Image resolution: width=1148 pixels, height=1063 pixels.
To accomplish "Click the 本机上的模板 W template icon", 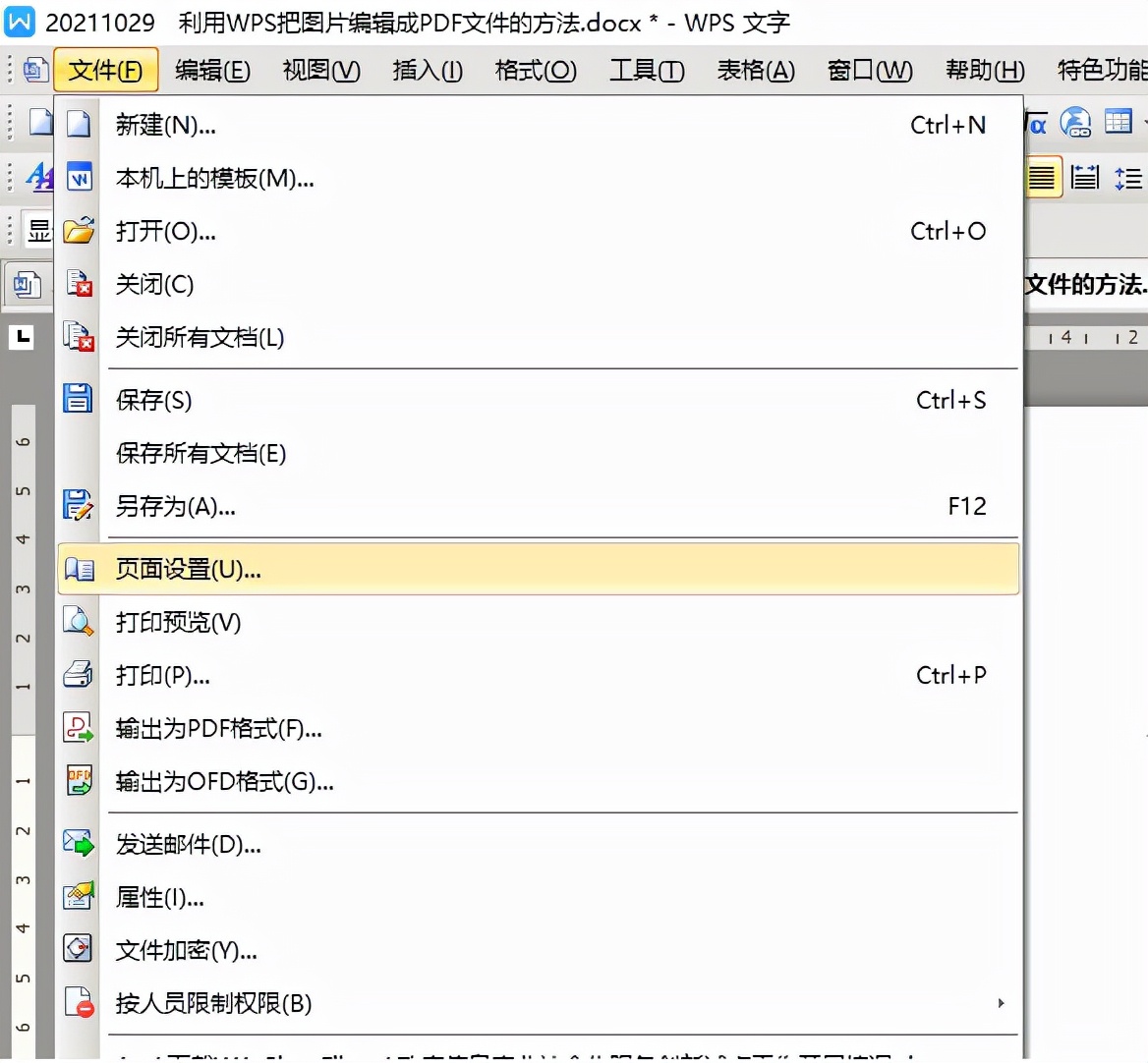I will [79, 178].
